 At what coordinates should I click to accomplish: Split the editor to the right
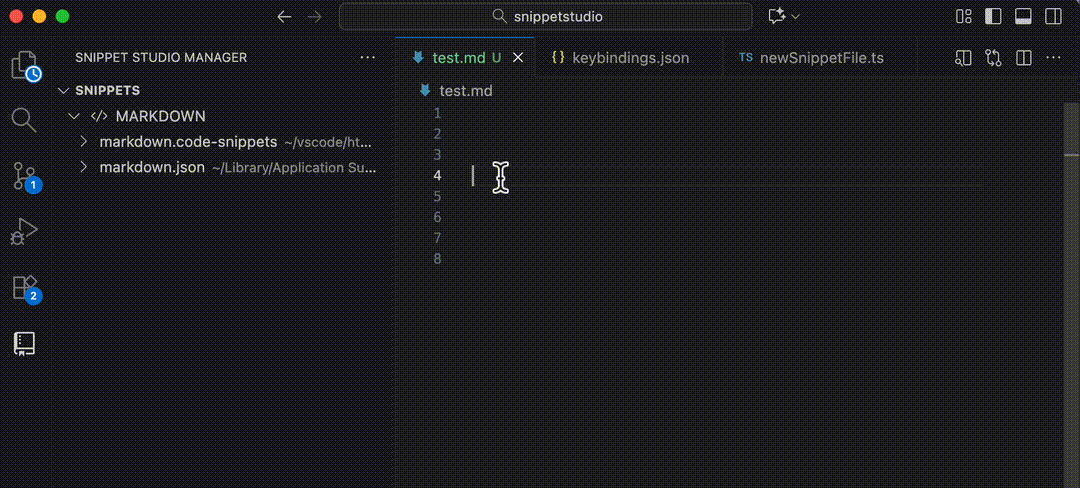[x=1023, y=58]
